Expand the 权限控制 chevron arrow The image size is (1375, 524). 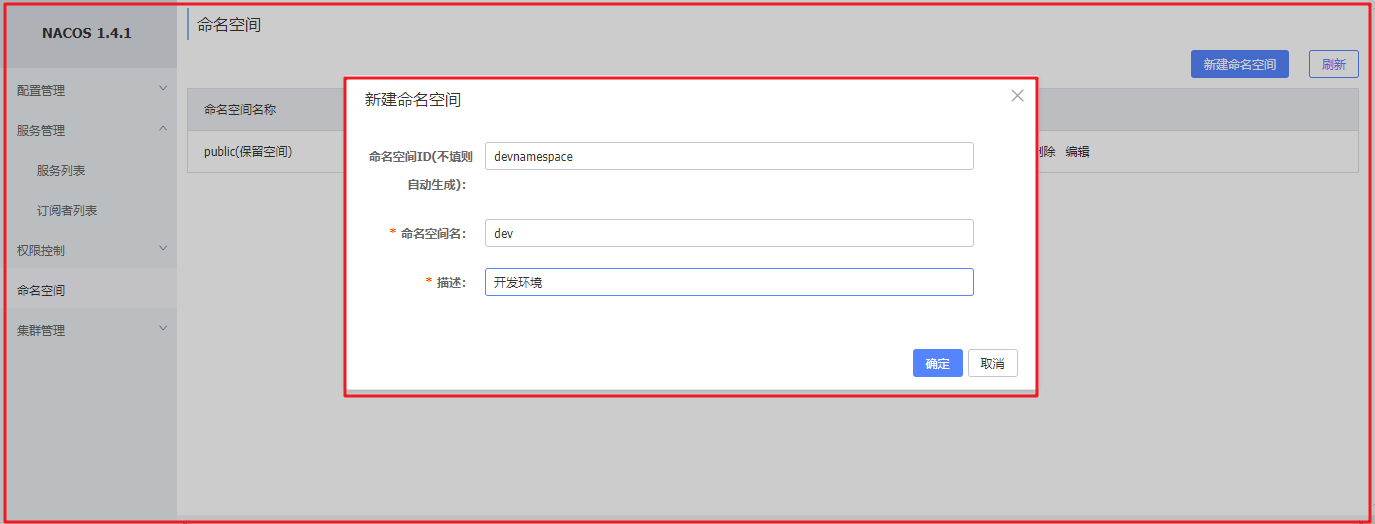163,248
